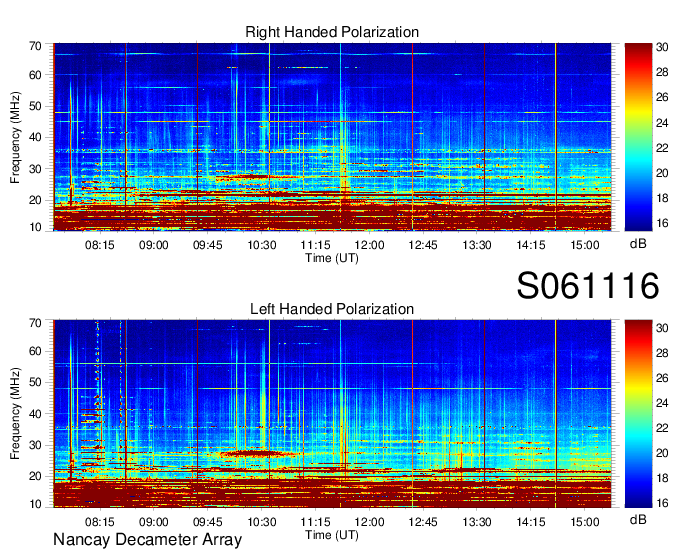Click the 14:15 time tick of Left Handed plot
This screenshot has width=680, height=552.
531,522
